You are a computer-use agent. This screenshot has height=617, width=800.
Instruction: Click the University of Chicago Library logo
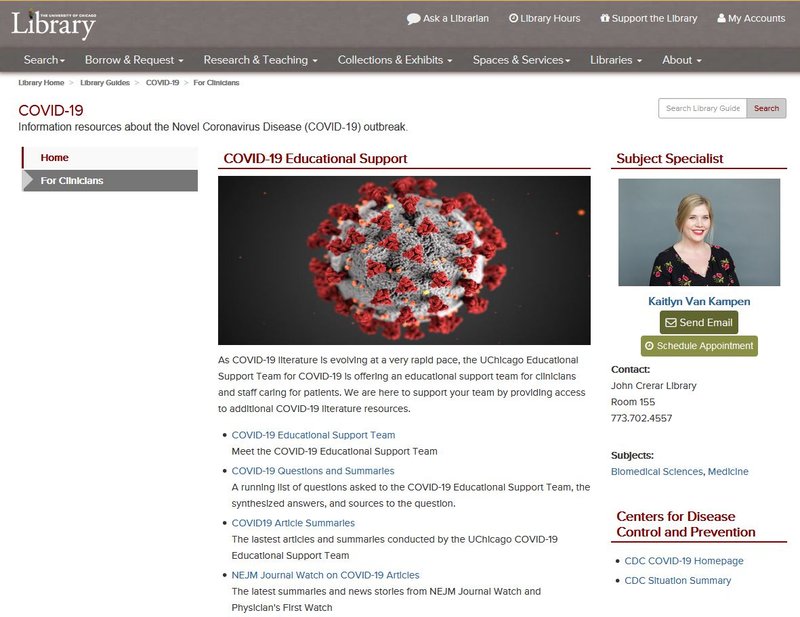tap(54, 24)
